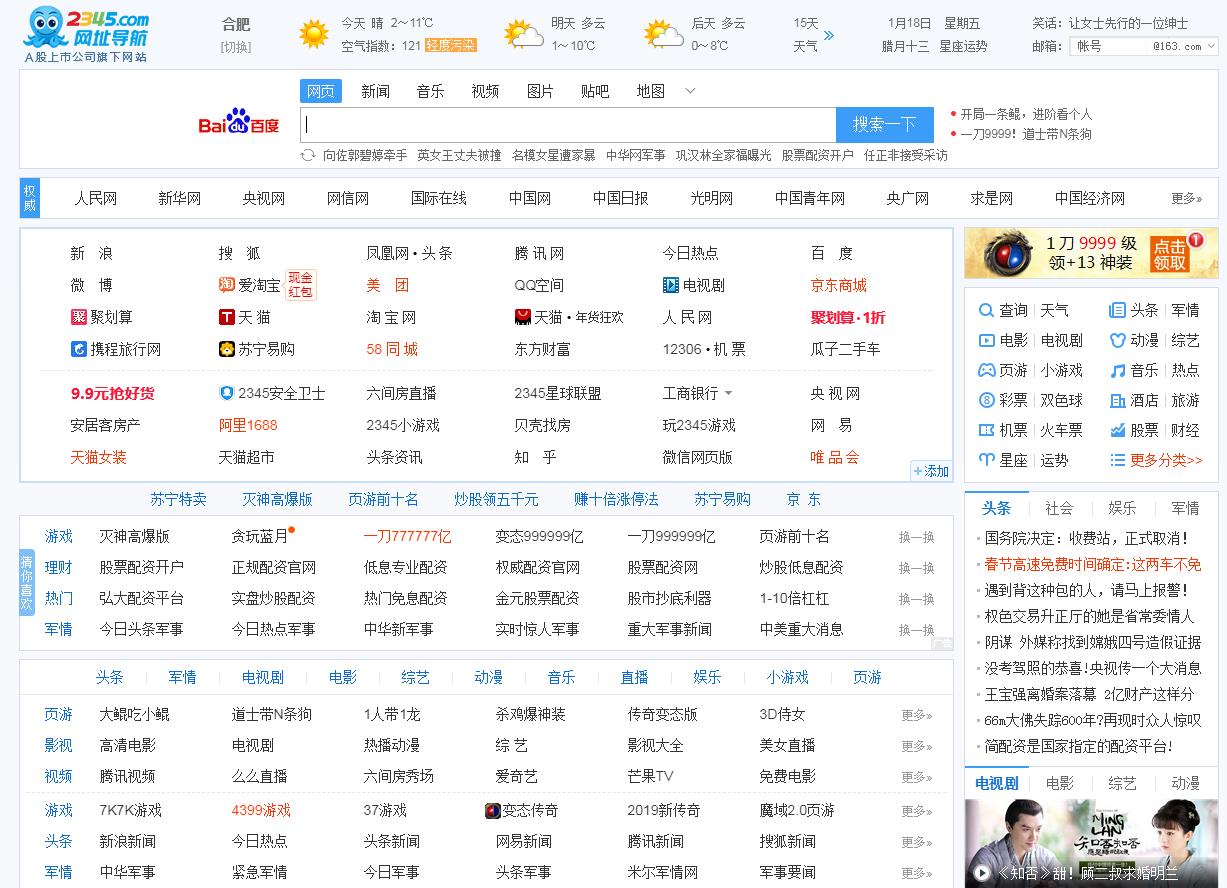Switch to 社会 news tab in sidebar
The image size is (1227, 888).
(1059, 508)
